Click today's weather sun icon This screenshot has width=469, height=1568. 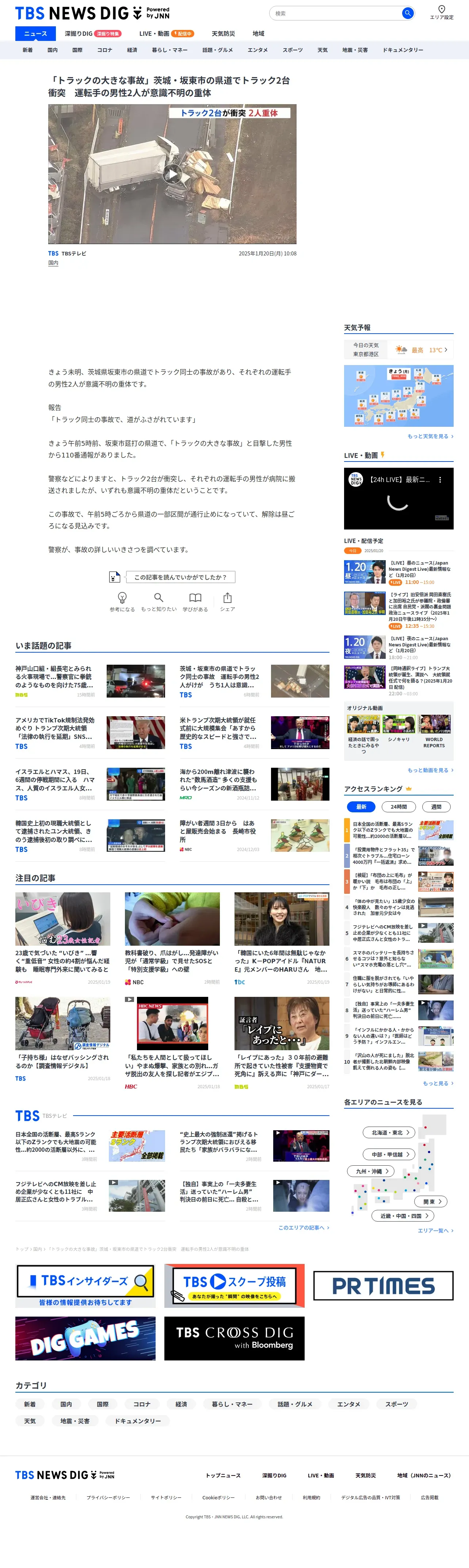pyautogui.click(x=401, y=349)
